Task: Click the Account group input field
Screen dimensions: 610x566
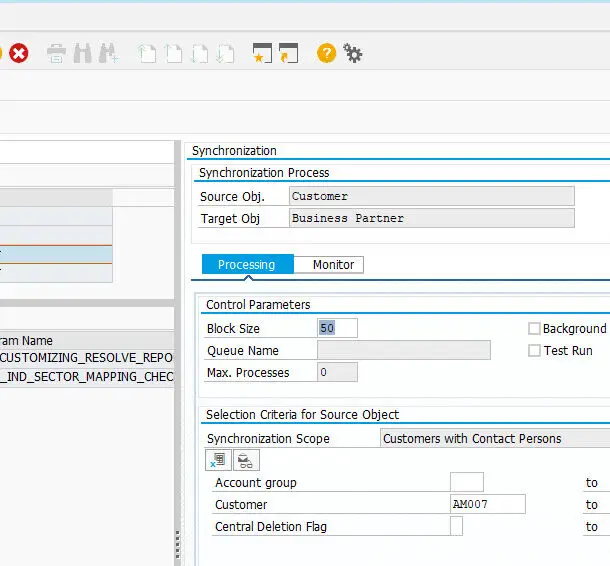Action: 467,482
